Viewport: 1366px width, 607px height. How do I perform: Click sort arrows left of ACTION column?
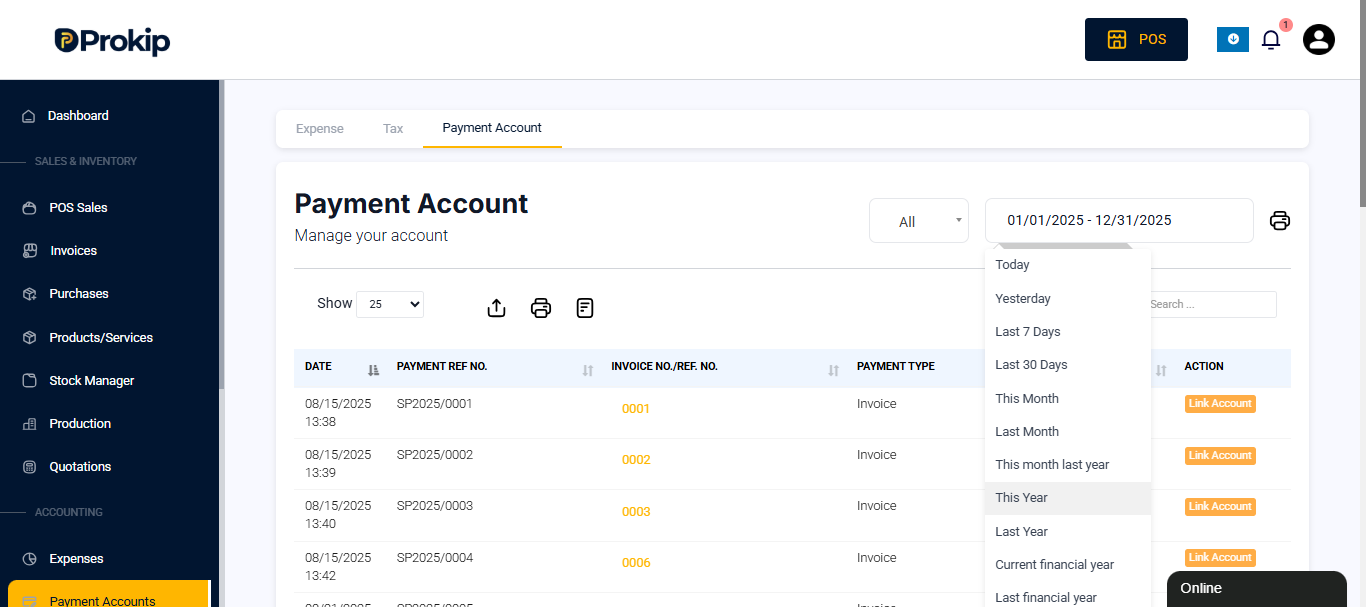(1161, 371)
